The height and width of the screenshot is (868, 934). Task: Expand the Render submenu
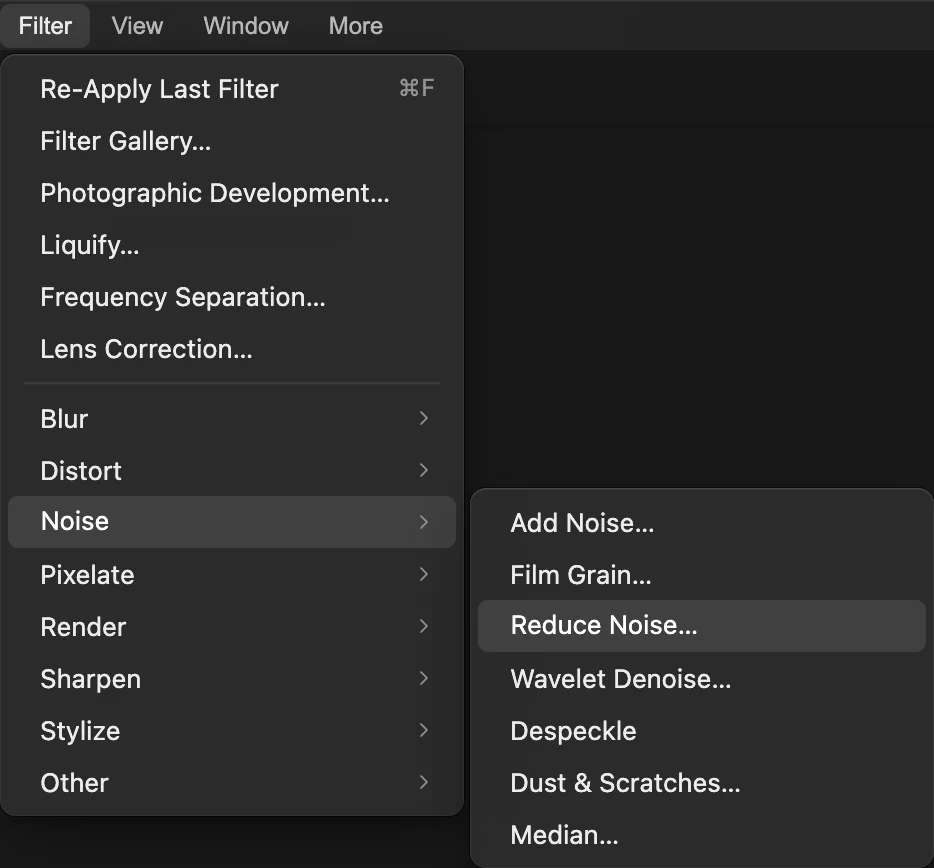pyautogui.click(x=232, y=626)
